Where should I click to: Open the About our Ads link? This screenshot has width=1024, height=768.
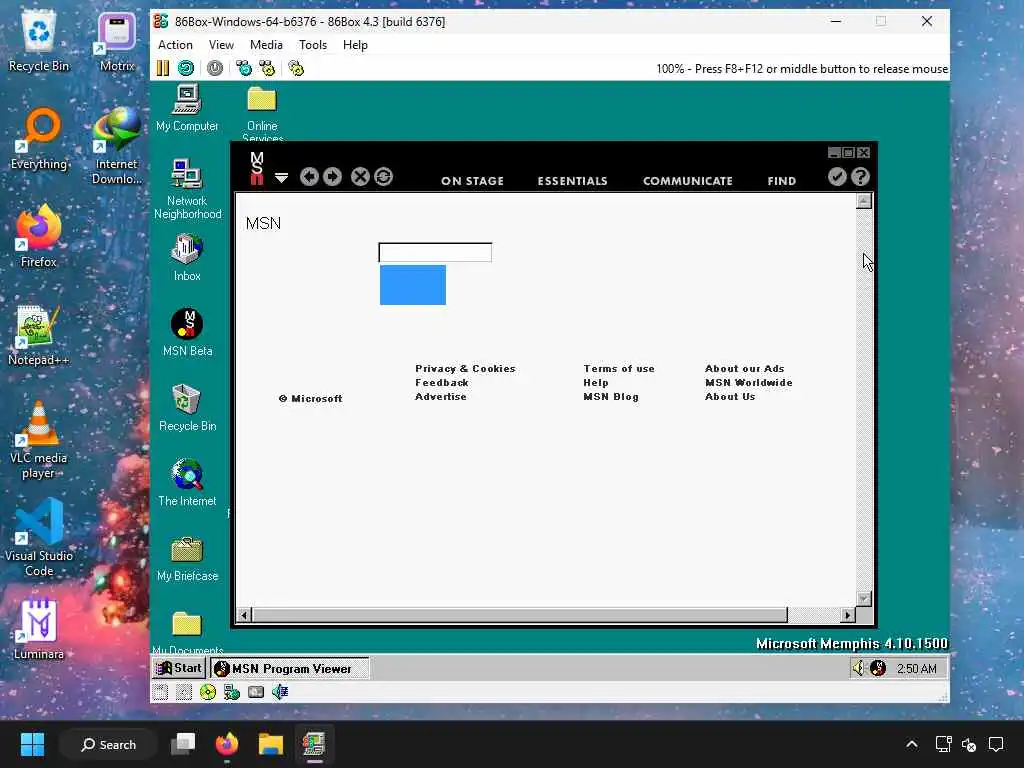[x=744, y=368]
